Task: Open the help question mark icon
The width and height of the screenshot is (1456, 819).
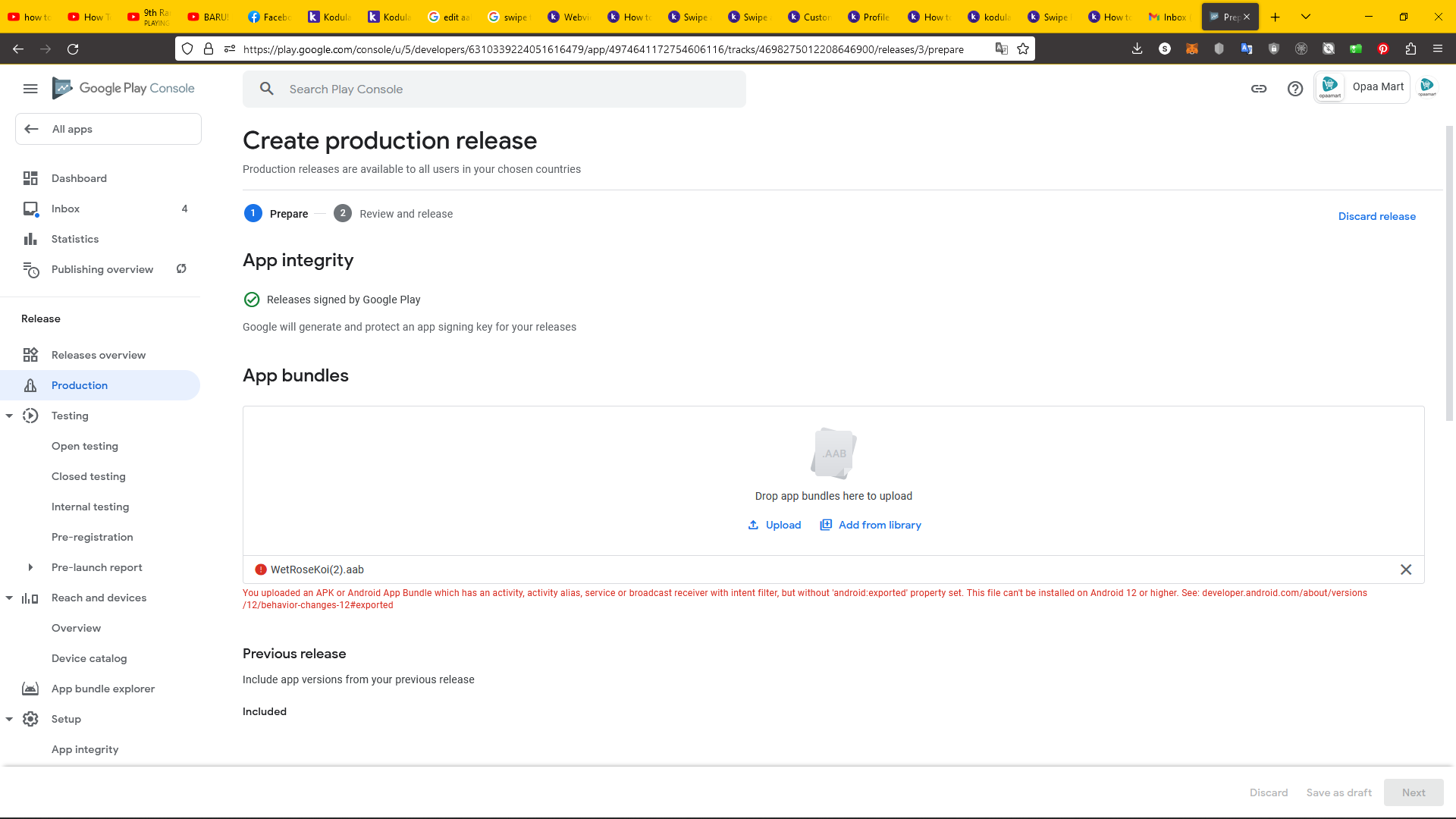Action: click(x=1295, y=89)
